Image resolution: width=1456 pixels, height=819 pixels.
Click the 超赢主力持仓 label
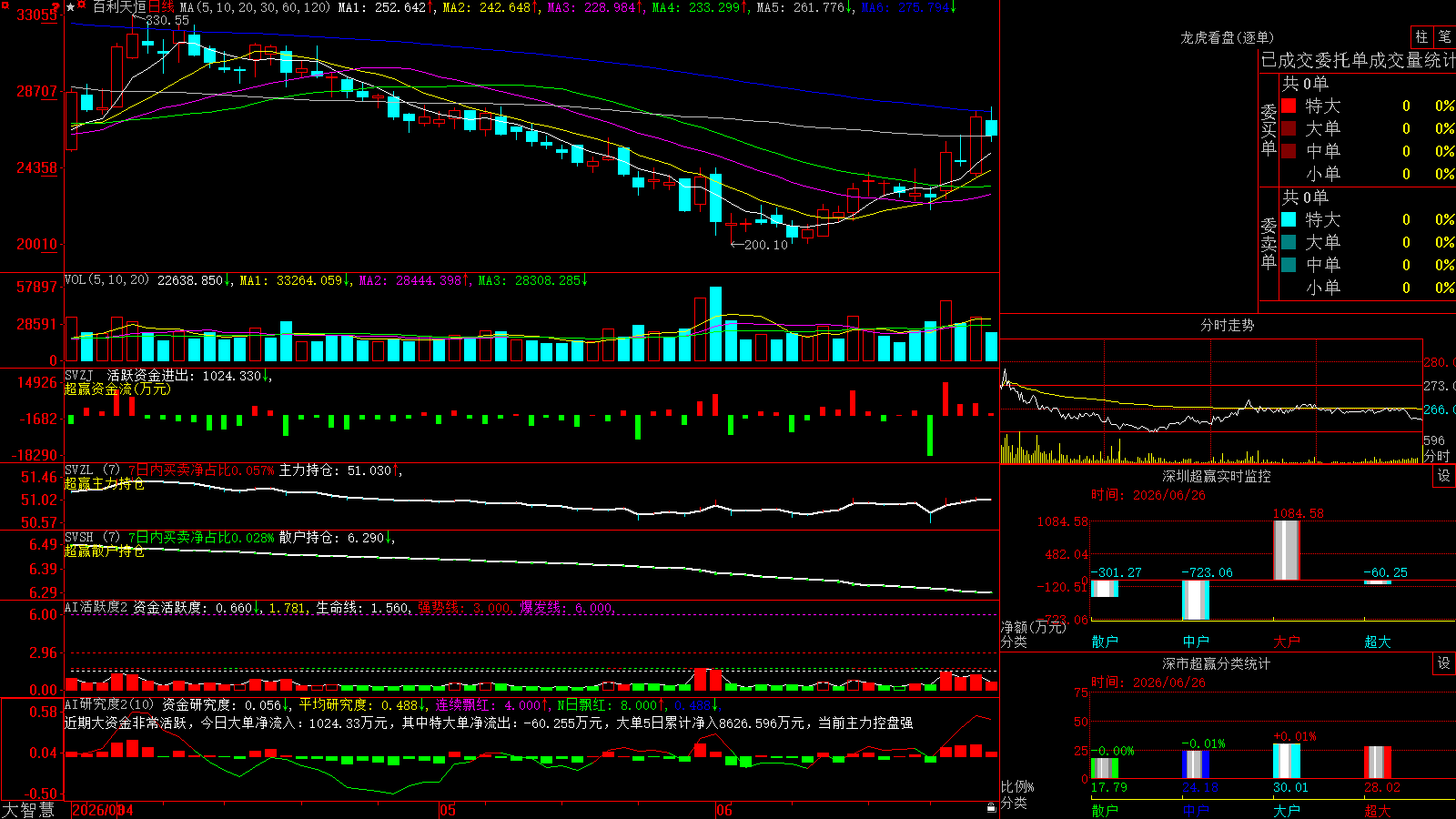(x=104, y=483)
